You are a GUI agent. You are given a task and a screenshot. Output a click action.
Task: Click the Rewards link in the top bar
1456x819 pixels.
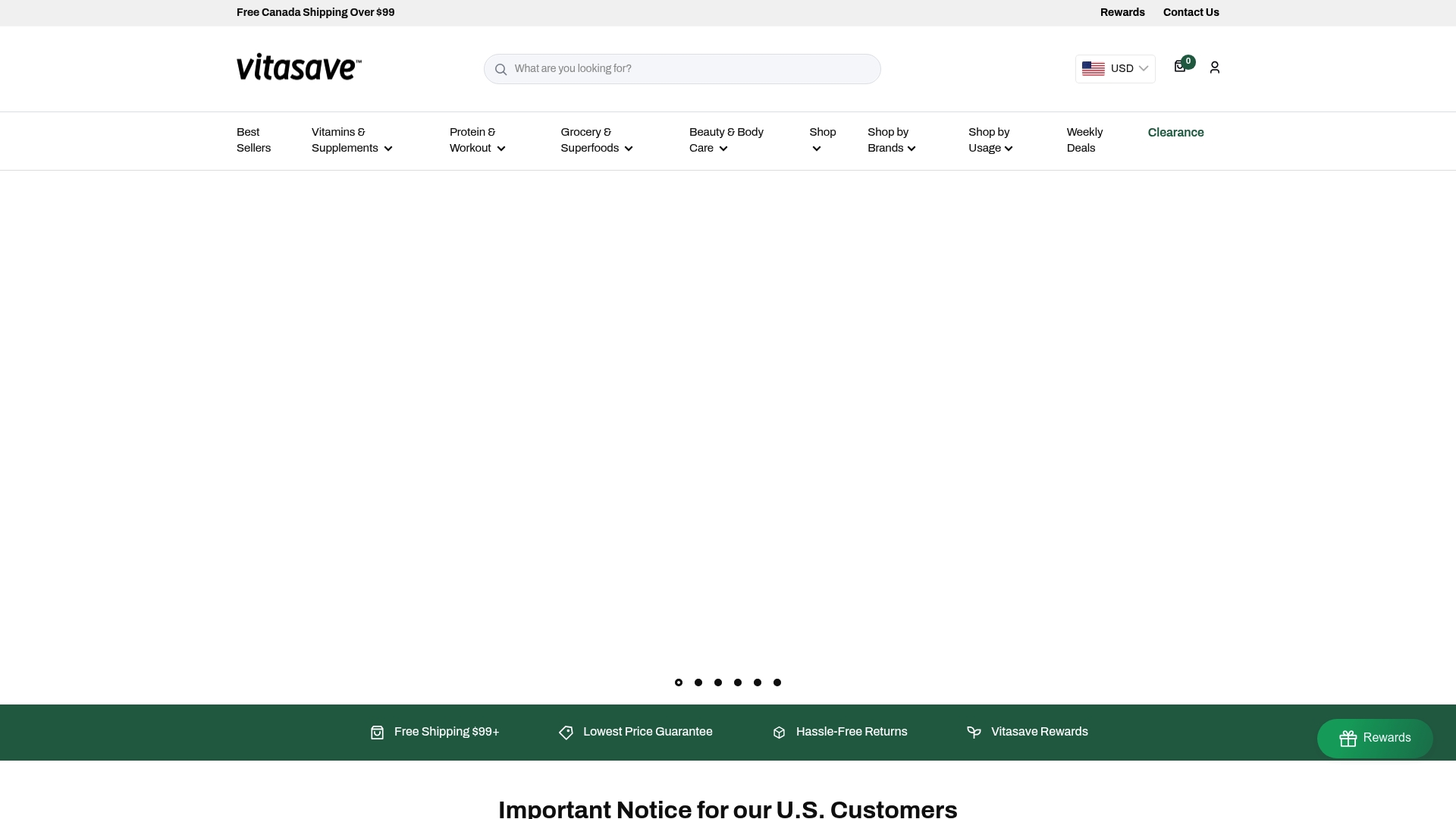pos(1122,12)
